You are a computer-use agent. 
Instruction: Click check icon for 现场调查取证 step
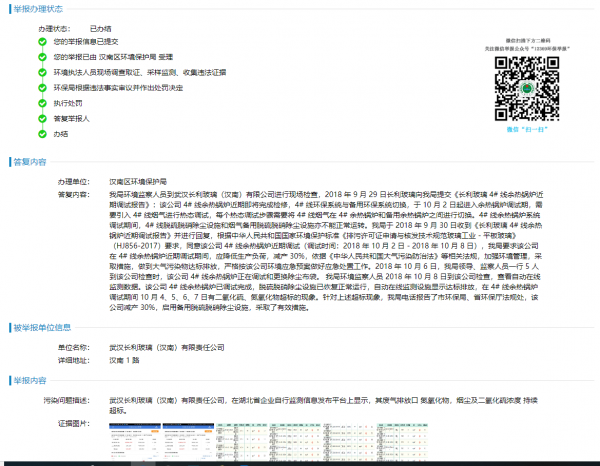click(x=42, y=73)
